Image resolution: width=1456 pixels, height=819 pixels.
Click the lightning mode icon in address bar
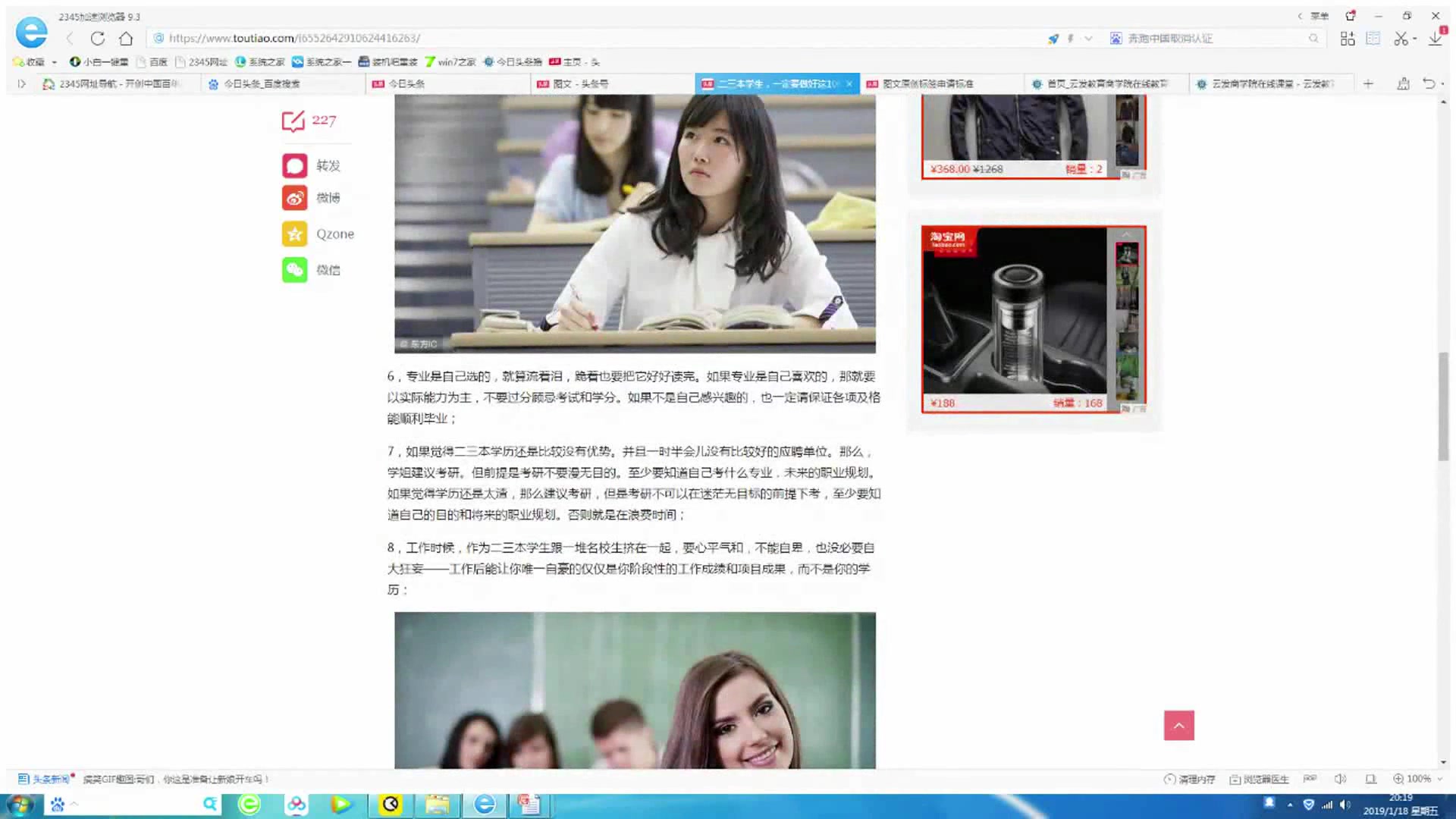tap(1071, 39)
